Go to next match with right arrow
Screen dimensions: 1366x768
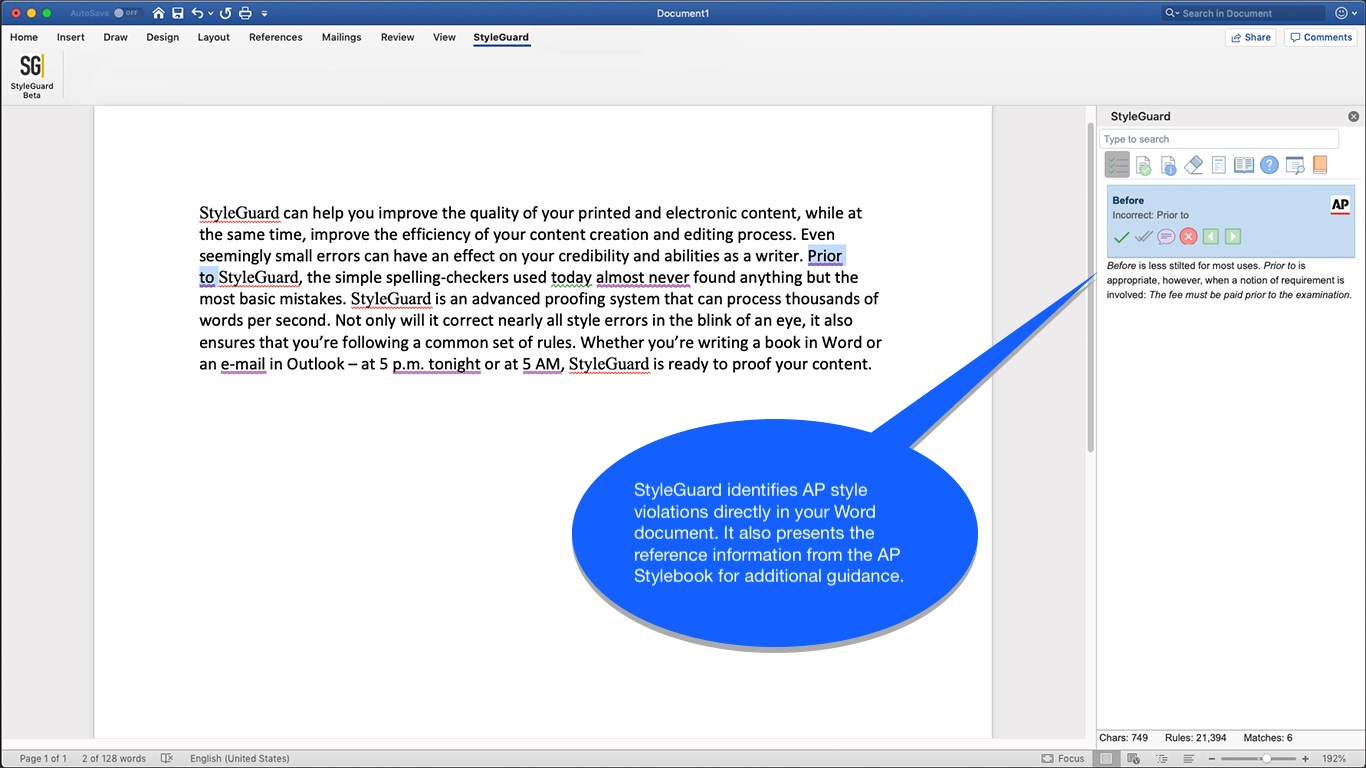click(1233, 237)
